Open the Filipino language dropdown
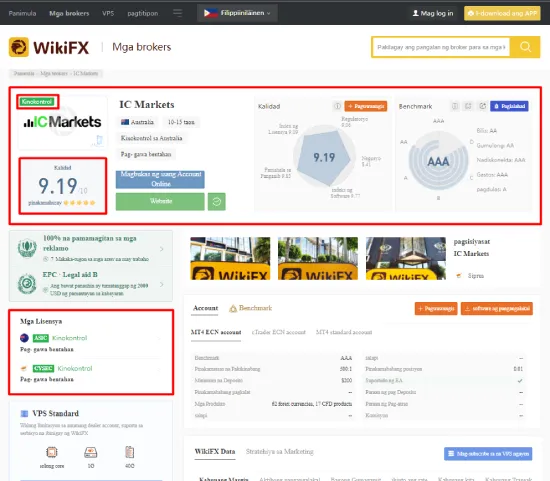This screenshot has width=550, height=481. coord(237,13)
